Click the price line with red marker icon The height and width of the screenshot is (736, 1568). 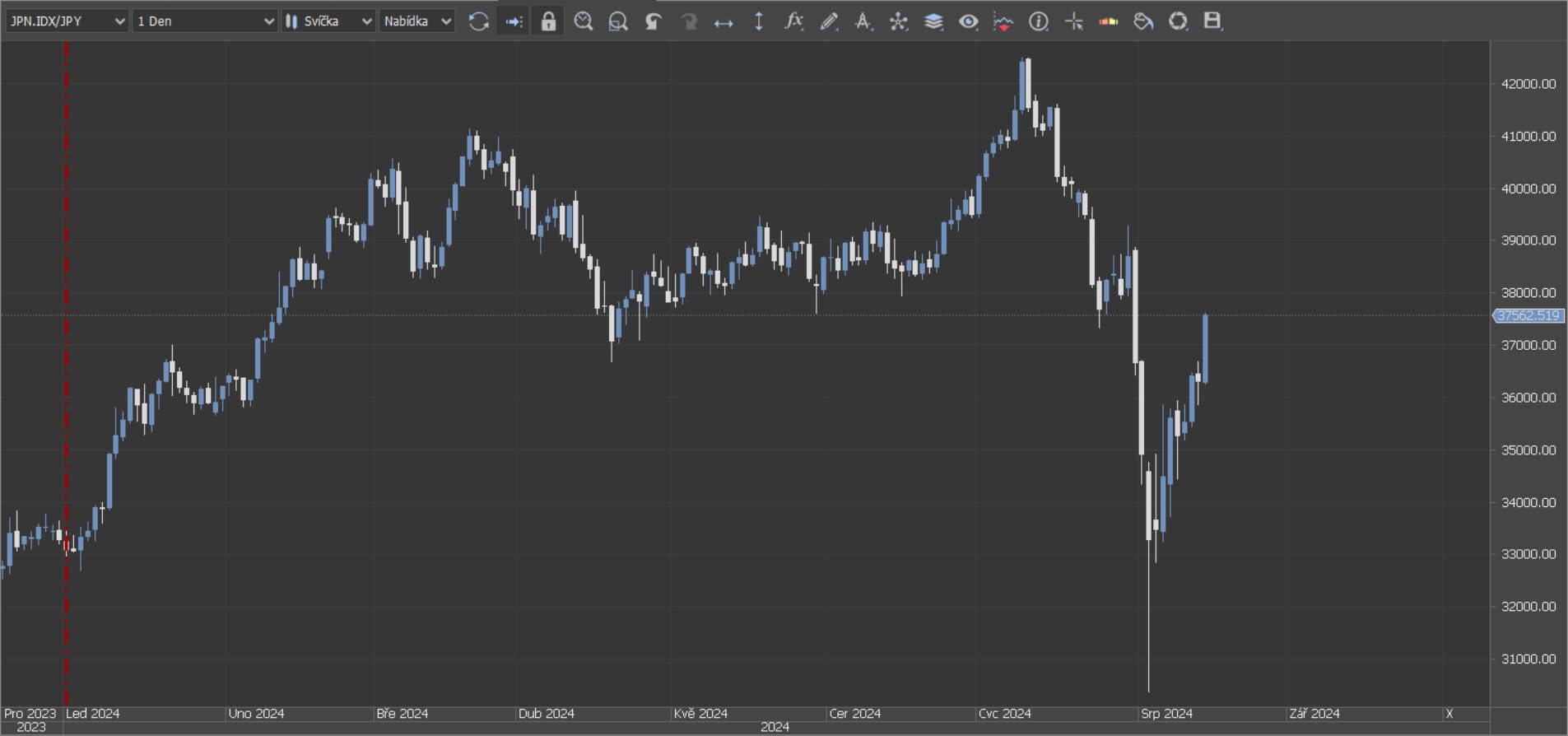[1003, 21]
